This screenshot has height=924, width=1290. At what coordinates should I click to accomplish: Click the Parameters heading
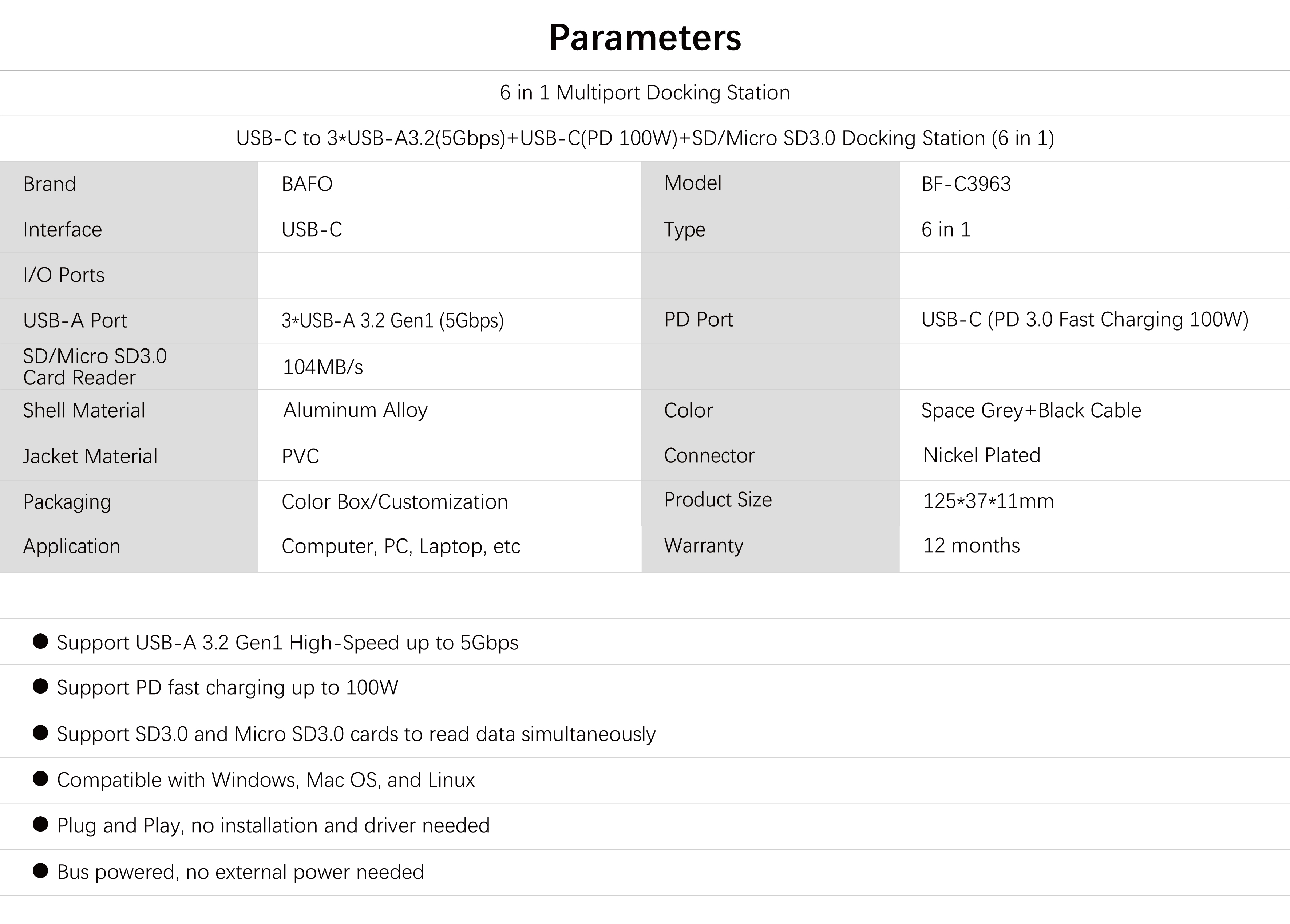coord(644,37)
